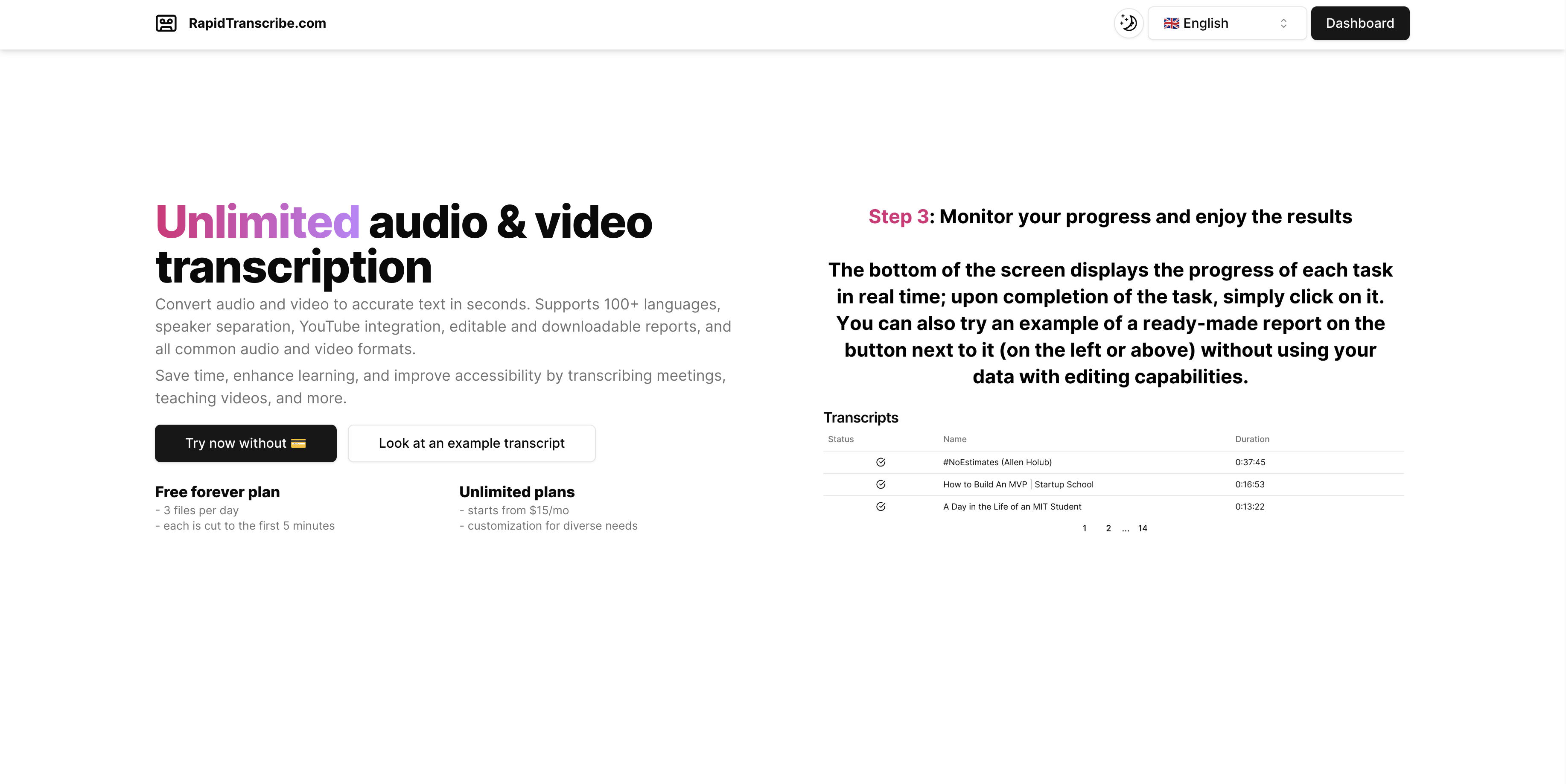
Task: Click status check icon for MVP transcript
Action: pos(880,484)
